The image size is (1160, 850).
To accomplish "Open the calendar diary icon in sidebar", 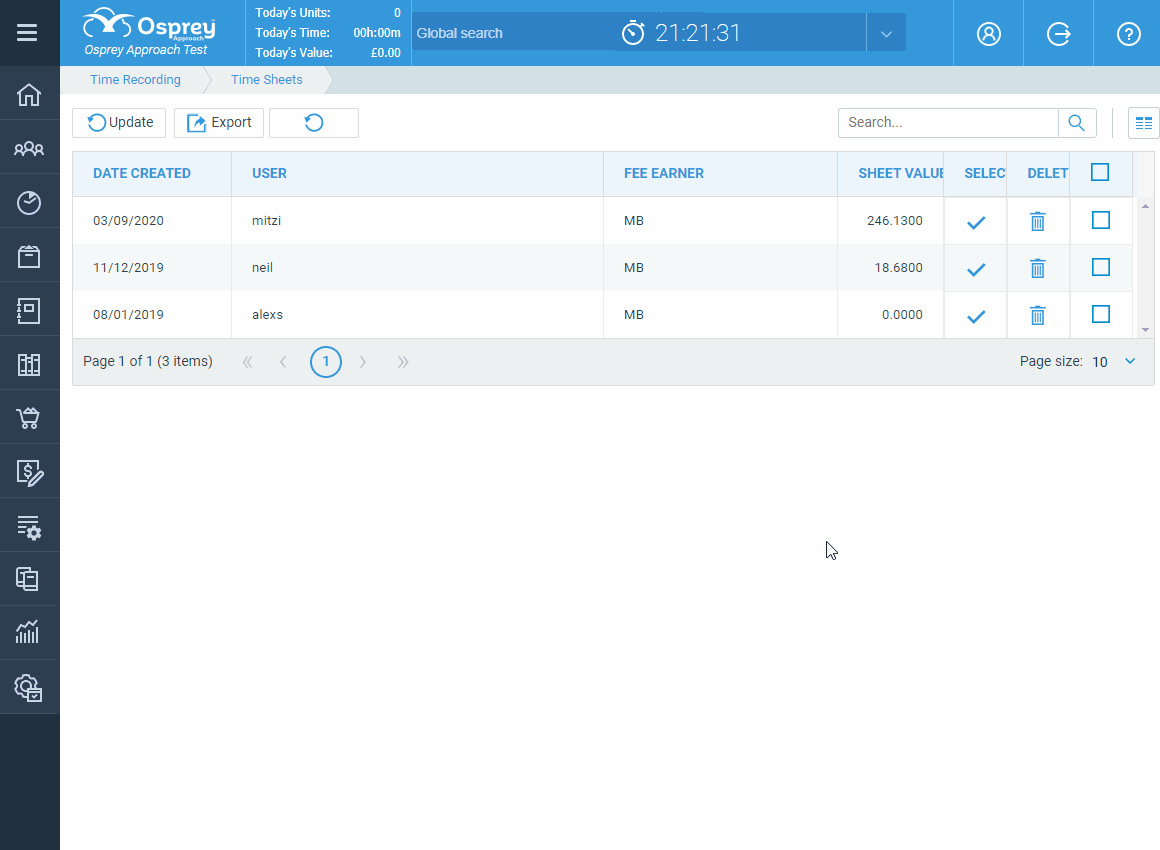I will (x=29, y=257).
